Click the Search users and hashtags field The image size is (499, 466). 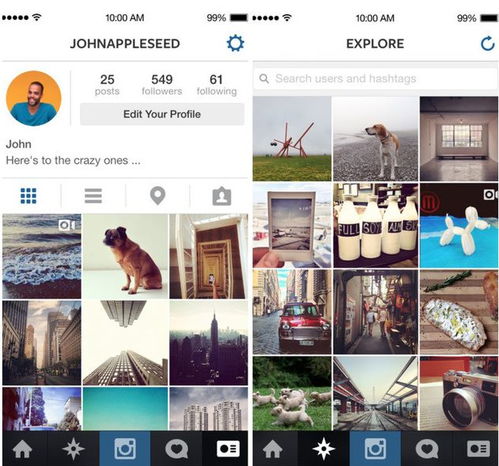[376, 79]
